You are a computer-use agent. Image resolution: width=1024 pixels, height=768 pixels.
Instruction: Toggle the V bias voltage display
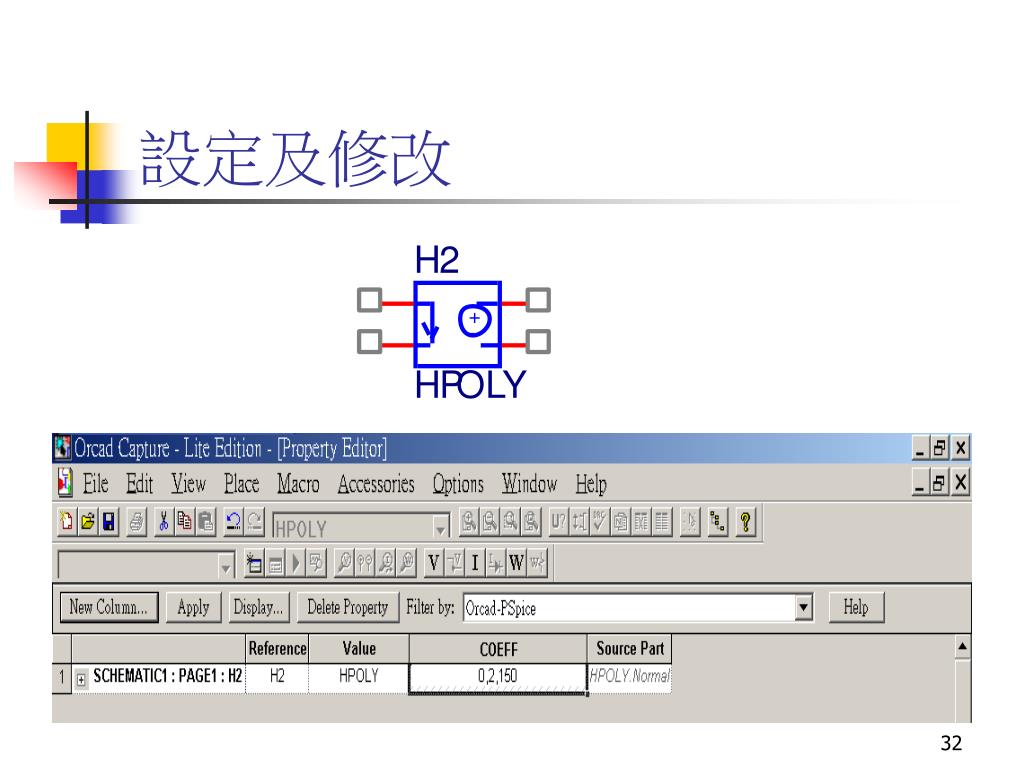click(434, 563)
